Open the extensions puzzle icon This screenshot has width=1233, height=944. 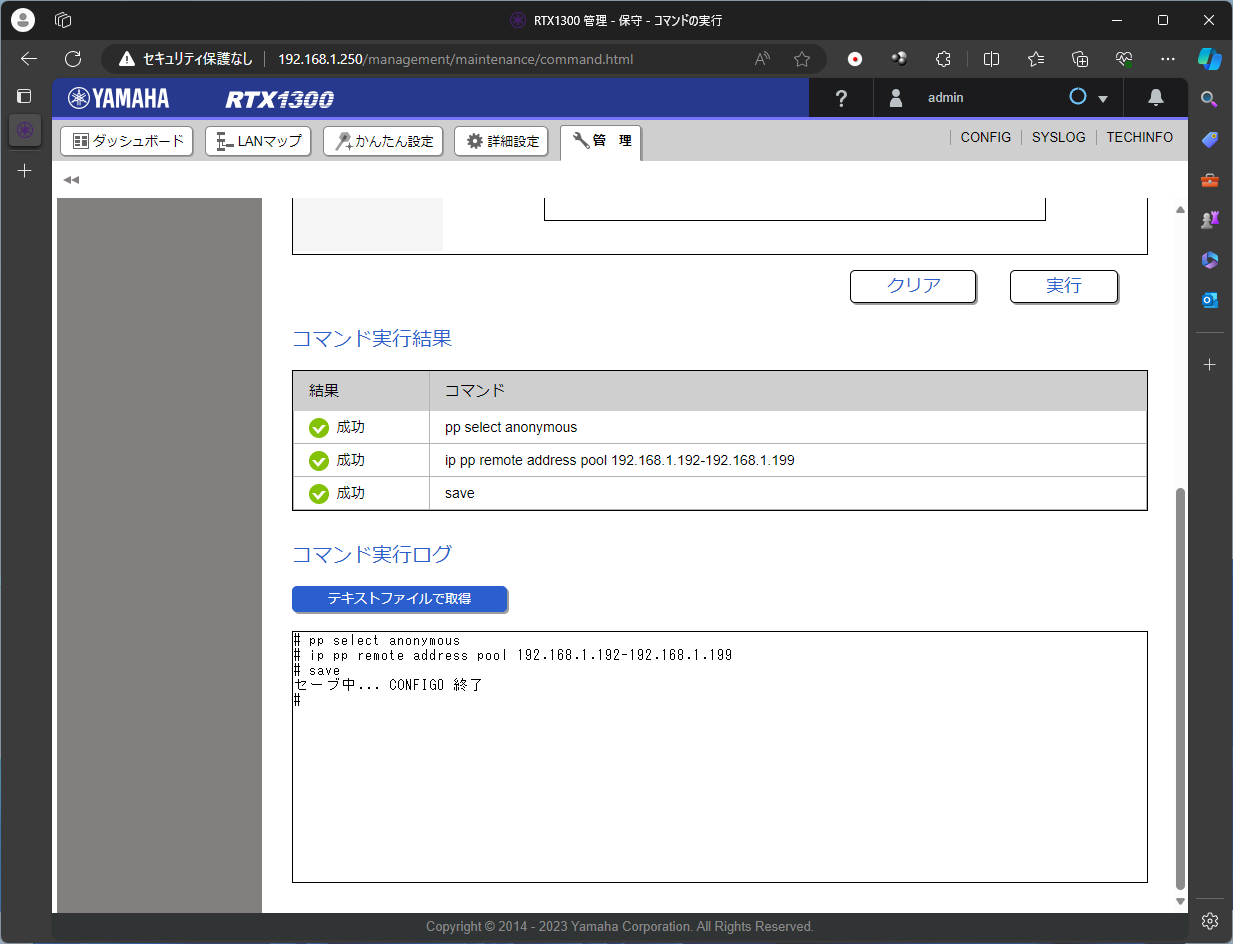coord(942,59)
